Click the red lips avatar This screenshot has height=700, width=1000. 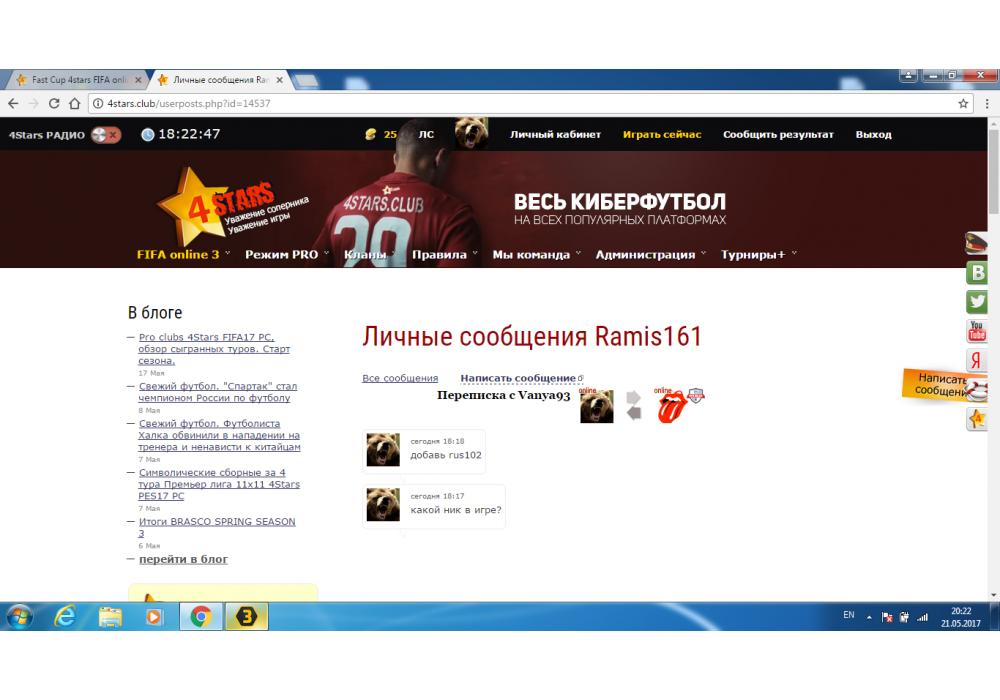point(672,407)
